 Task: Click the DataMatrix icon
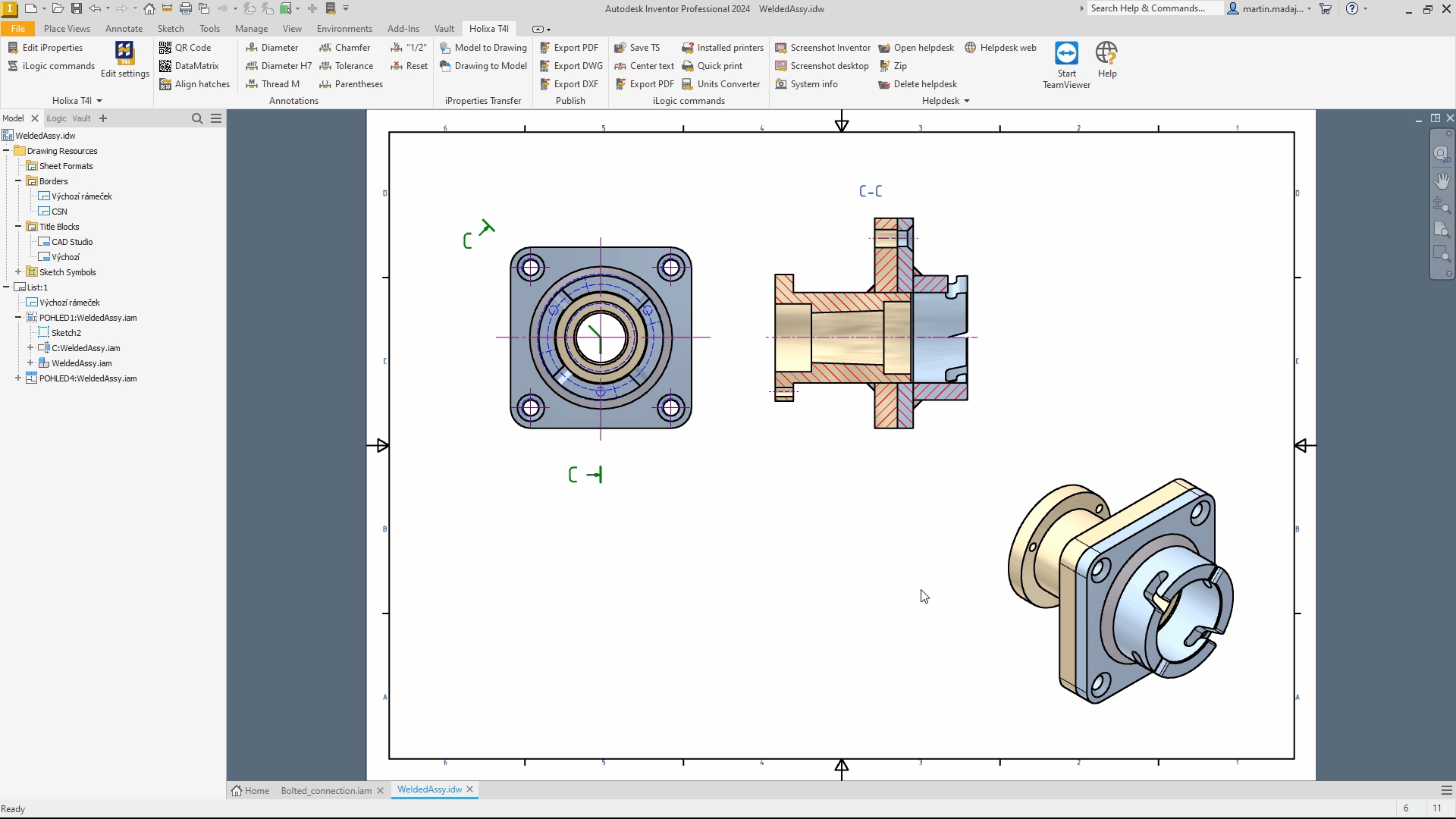(165, 66)
